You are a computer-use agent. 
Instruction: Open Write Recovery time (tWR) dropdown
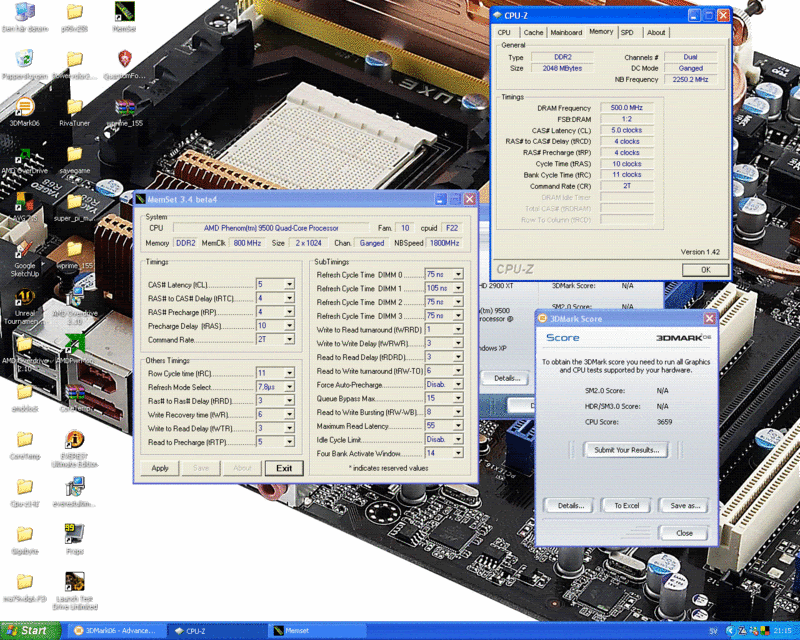289,414
